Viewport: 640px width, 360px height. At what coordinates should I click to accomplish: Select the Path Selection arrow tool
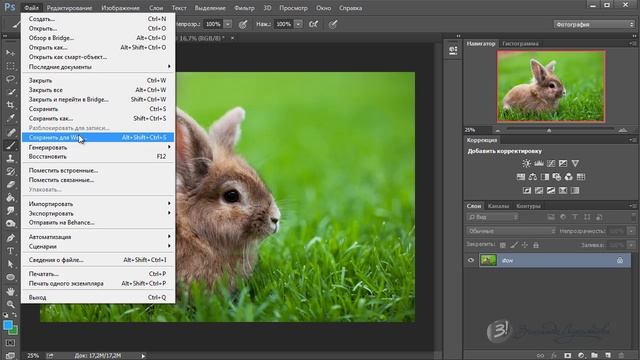pyautogui.click(x=10, y=264)
